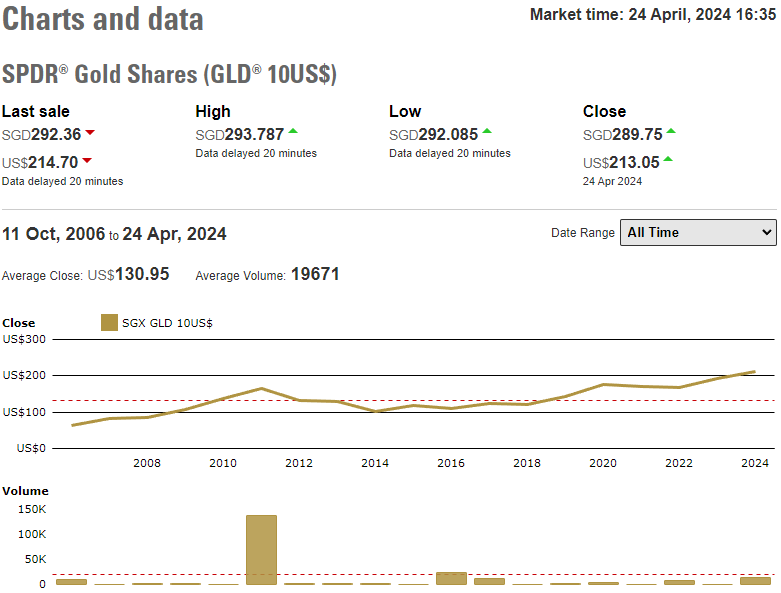This screenshot has width=781, height=593.
Task: Click the Volume chart heading
Action: 25,491
